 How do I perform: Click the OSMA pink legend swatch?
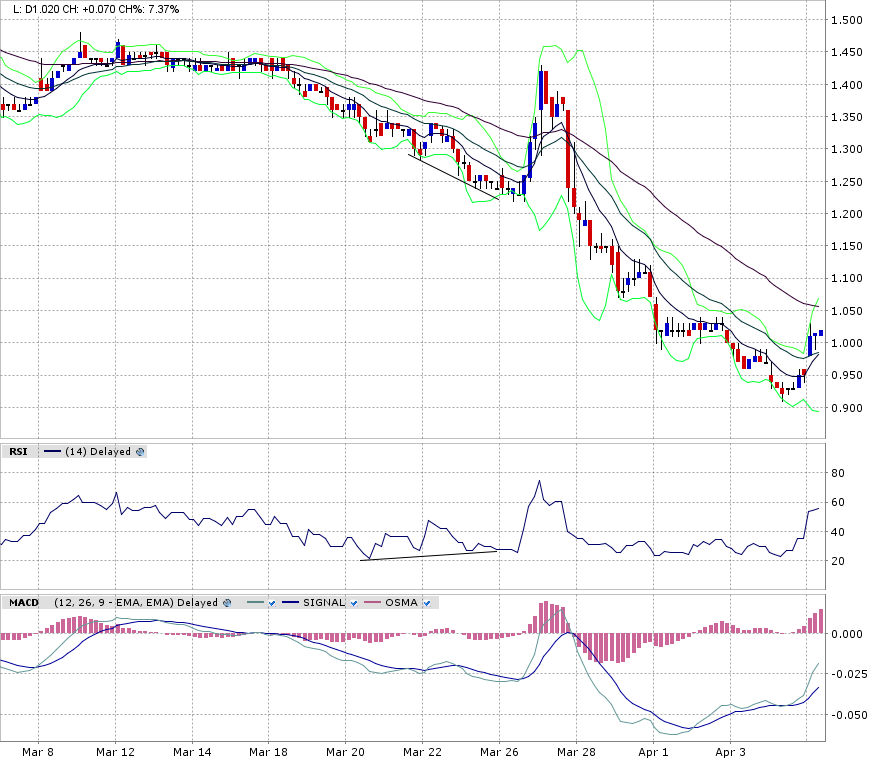(372, 602)
